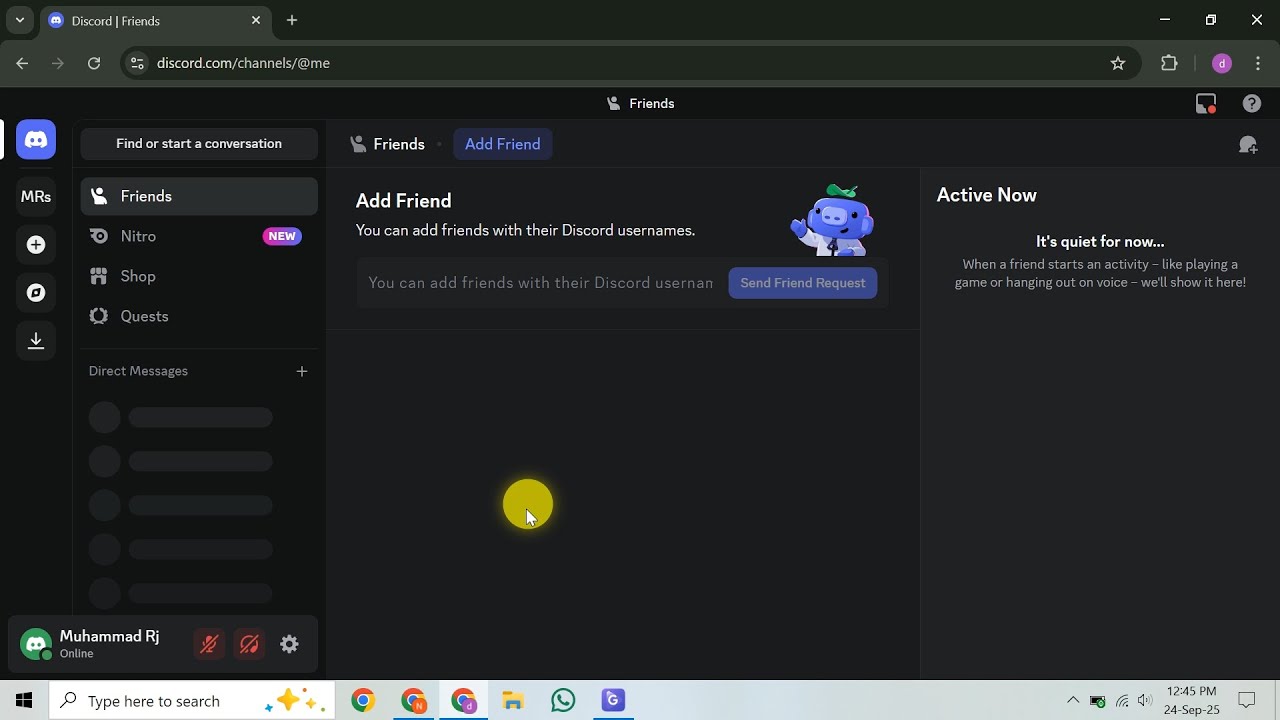Viewport: 1280px width, 720px height.
Task: Open File Explorer from taskbar
Action: tap(513, 701)
